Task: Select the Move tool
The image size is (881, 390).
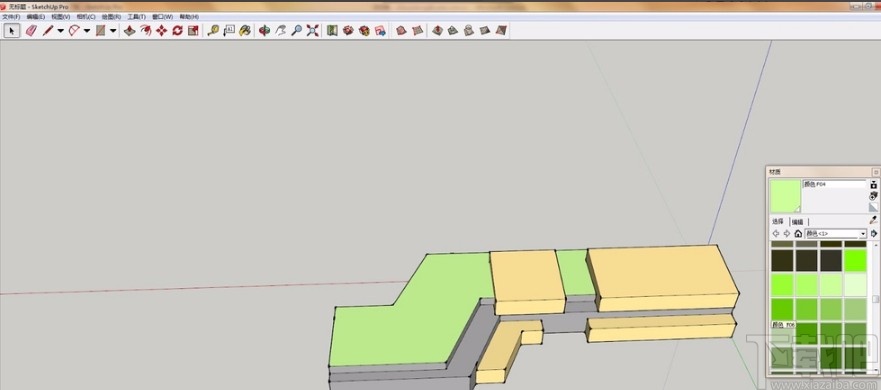Action: (x=162, y=31)
